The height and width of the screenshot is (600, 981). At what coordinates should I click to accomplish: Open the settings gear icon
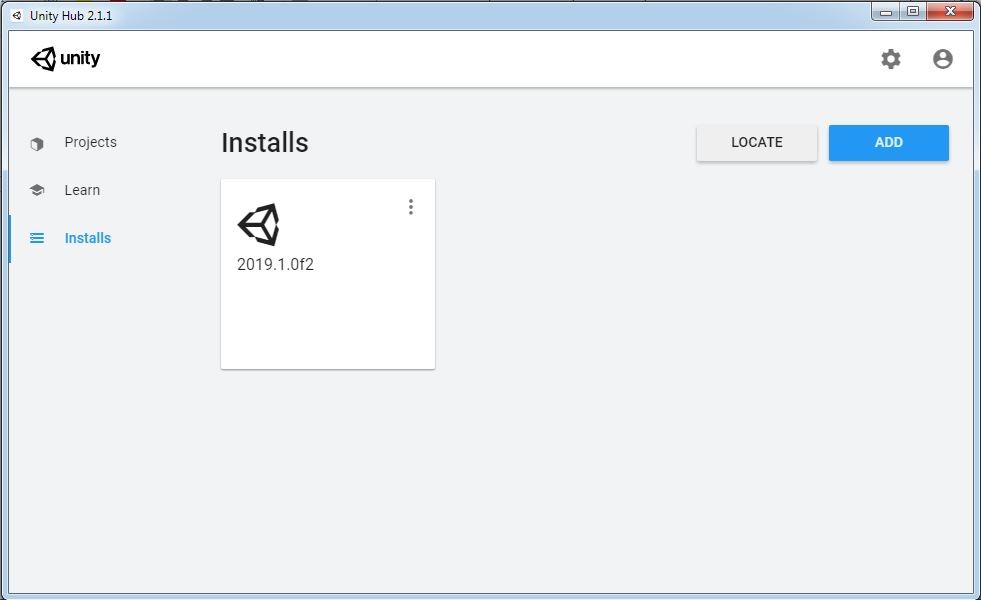(x=890, y=59)
